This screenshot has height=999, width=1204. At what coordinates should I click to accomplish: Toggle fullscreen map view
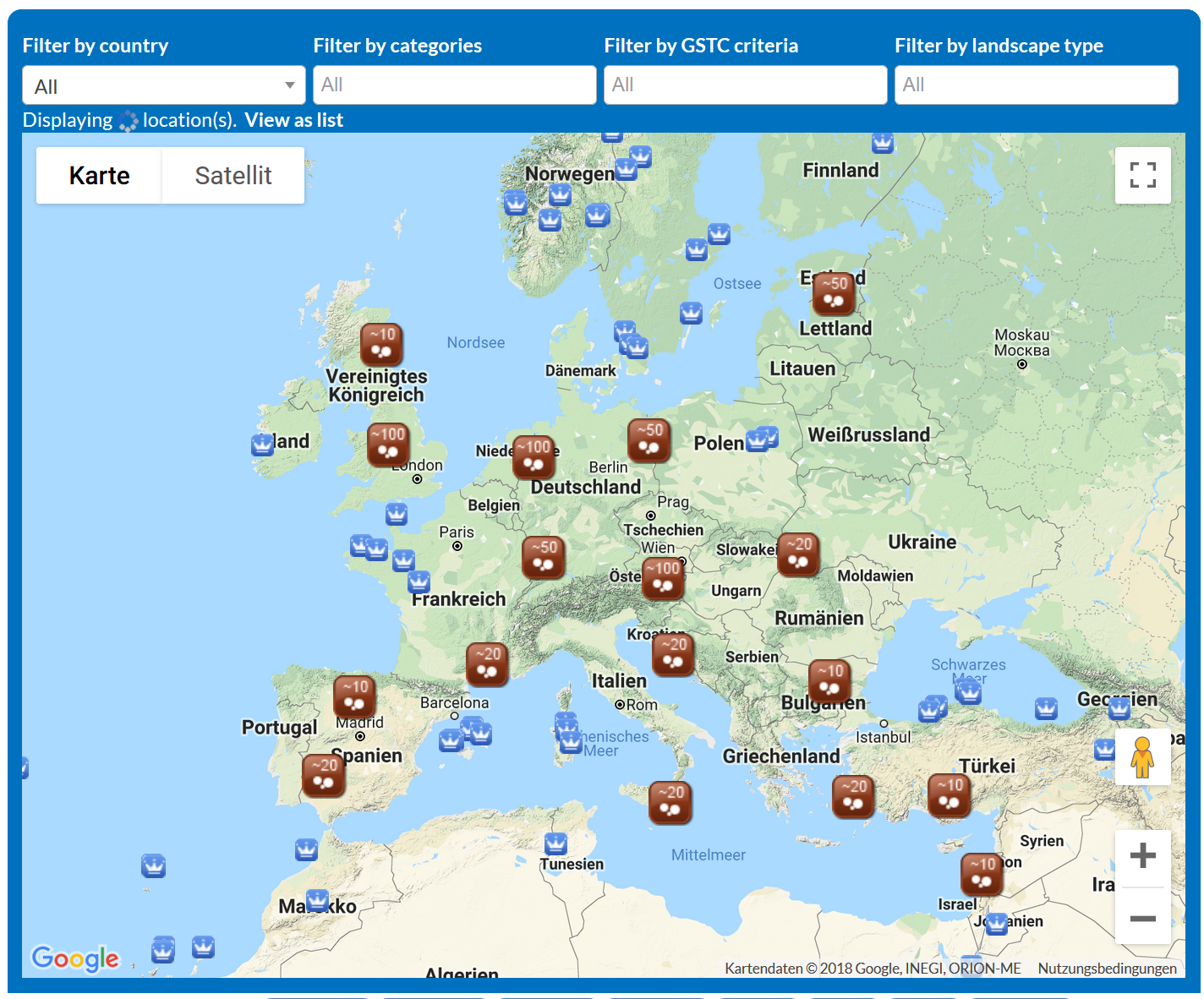pos(1142,175)
